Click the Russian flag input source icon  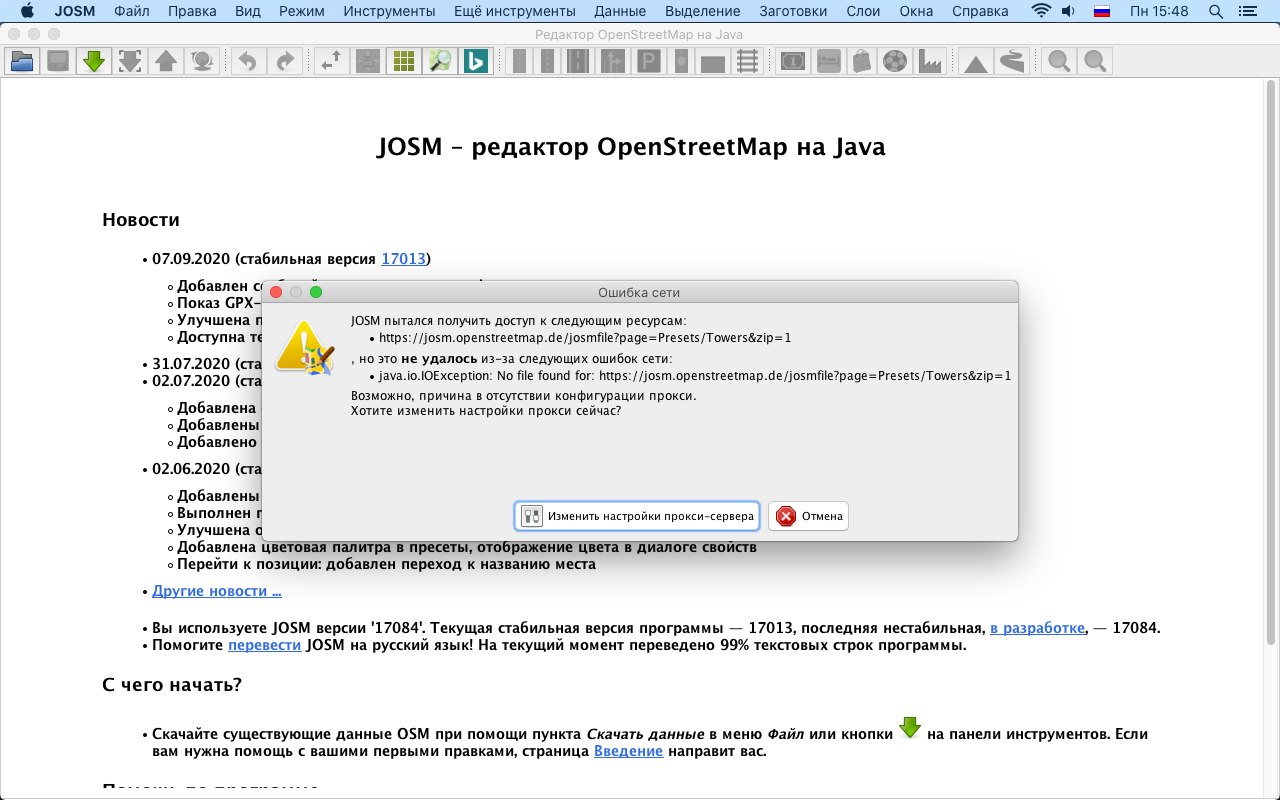pyautogui.click(x=1102, y=11)
